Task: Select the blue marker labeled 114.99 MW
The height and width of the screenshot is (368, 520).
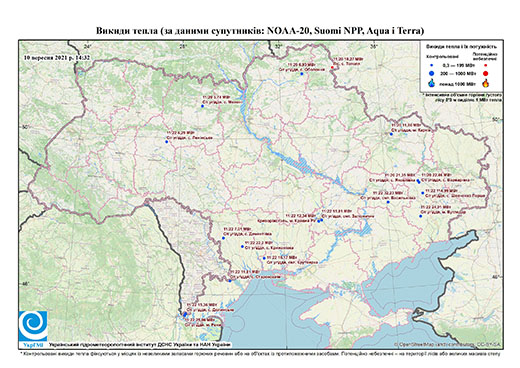Action: 423,193
